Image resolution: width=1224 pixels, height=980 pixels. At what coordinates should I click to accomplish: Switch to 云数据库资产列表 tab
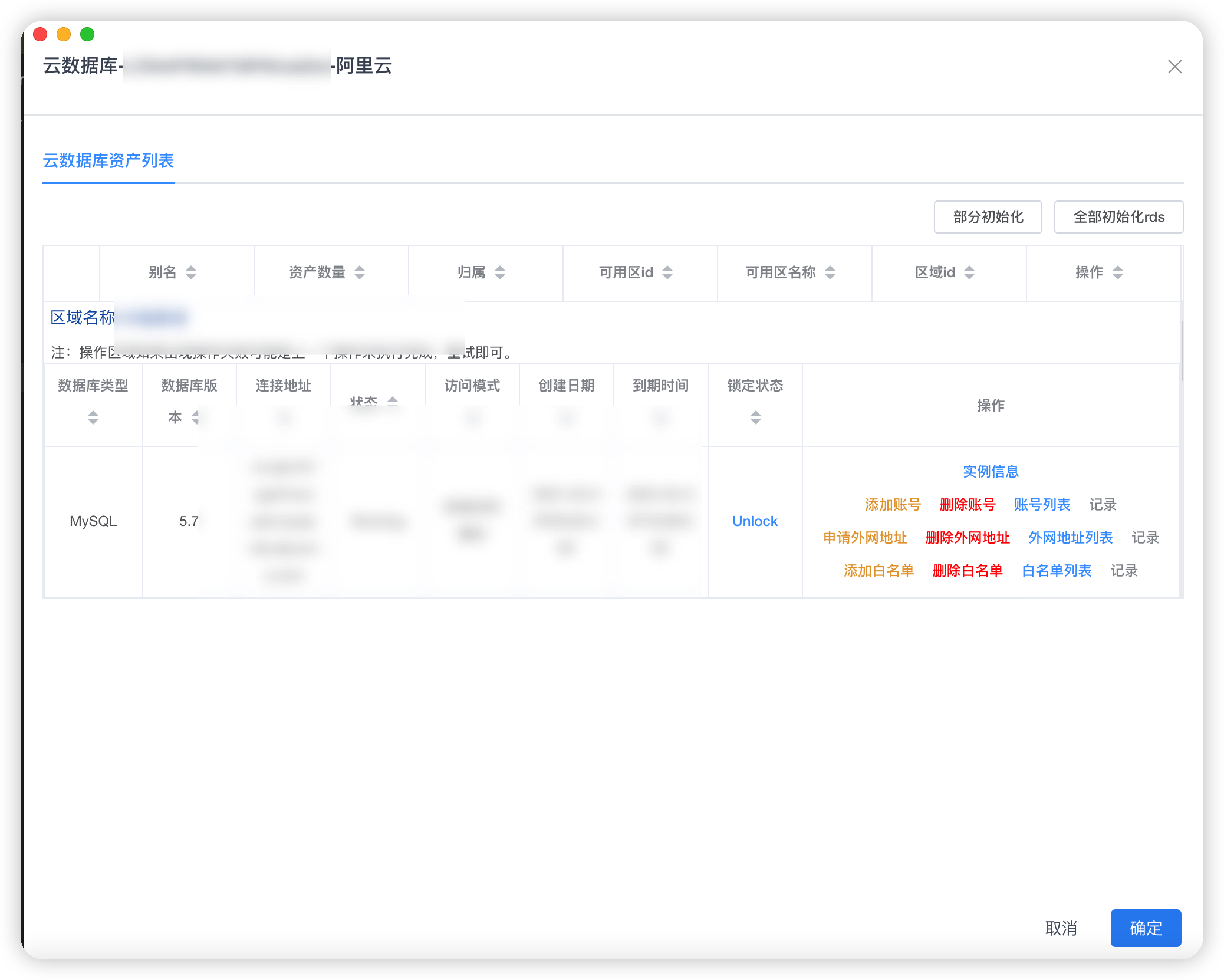coord(108,160)
